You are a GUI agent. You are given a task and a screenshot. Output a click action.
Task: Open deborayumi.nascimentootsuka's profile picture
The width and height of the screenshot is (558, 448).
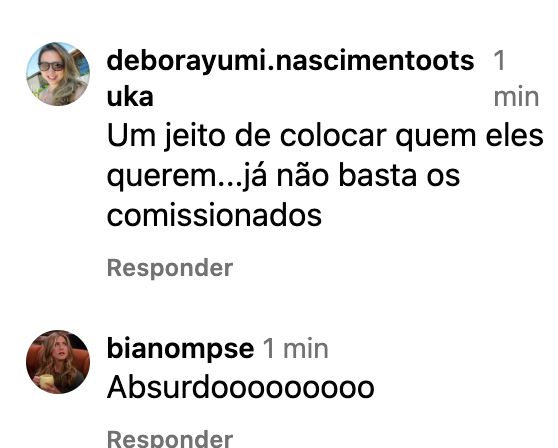58,74
